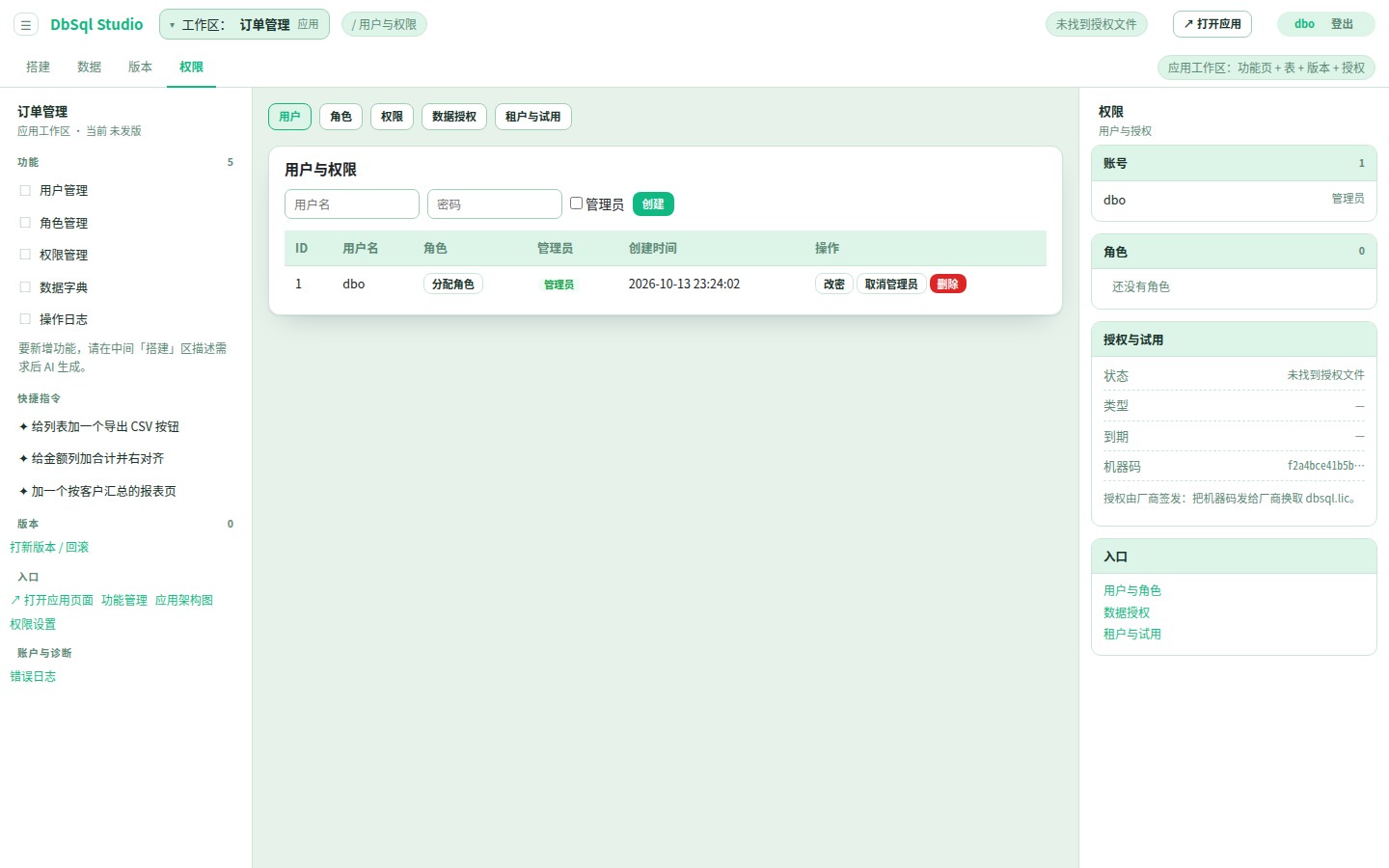
Task: Click quick command 给列表加一个导出 CSV 按钮
Action: pyautogui.click(x=99, y=426)
